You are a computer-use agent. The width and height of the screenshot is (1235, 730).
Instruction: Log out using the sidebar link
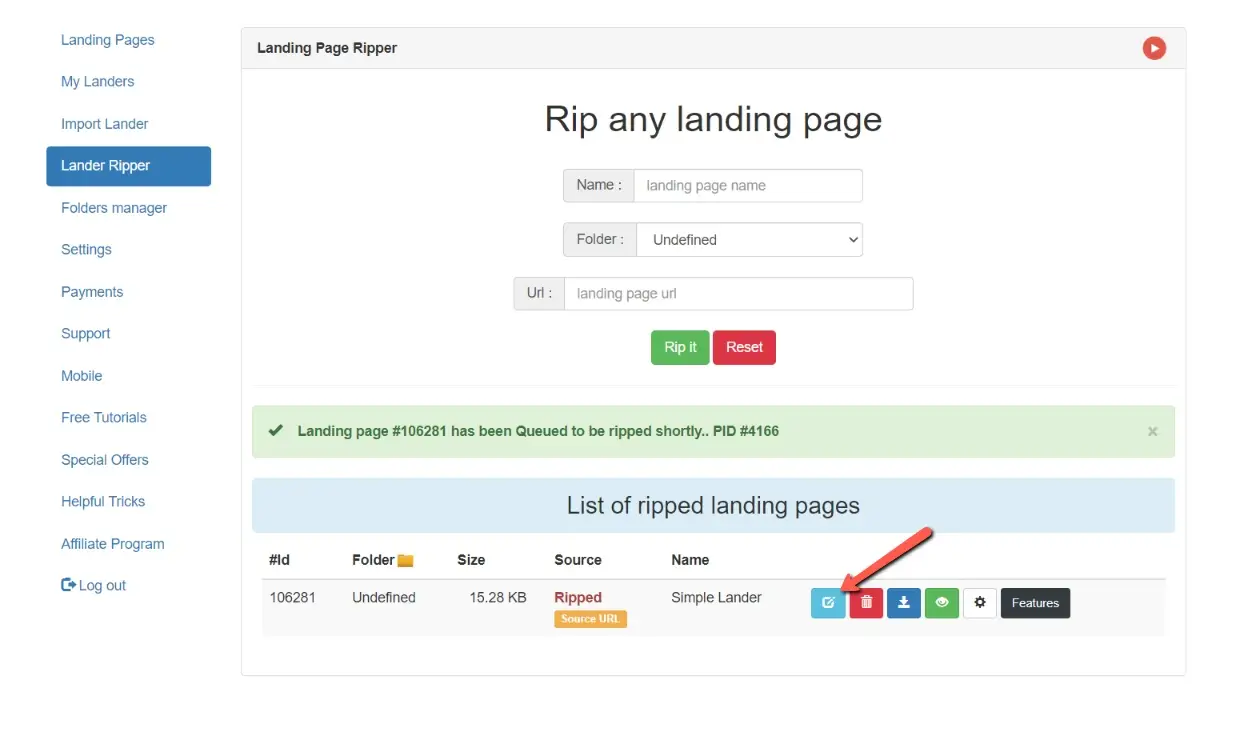(x=94, y=586)
